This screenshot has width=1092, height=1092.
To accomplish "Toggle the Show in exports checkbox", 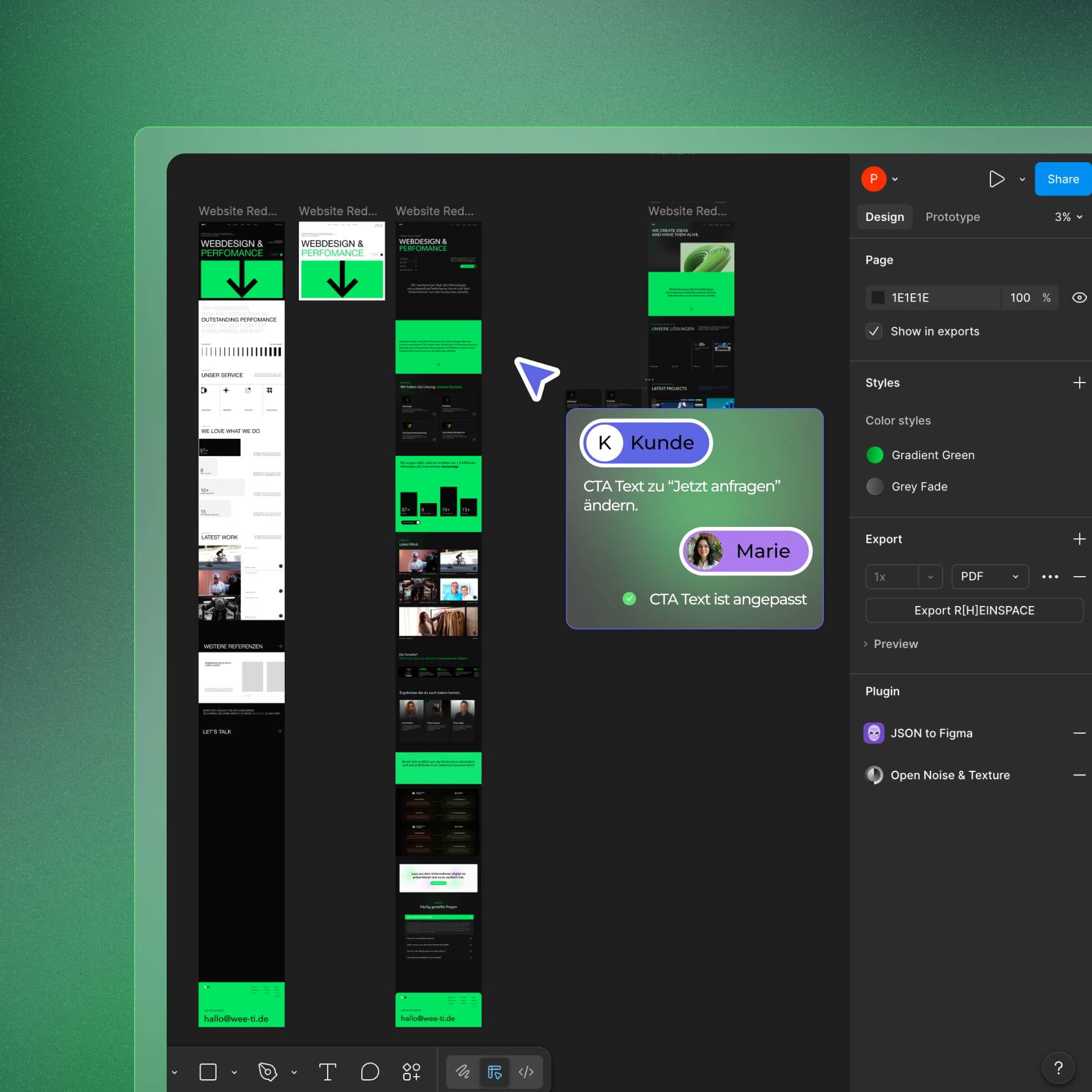I will [x=874, y=331].
